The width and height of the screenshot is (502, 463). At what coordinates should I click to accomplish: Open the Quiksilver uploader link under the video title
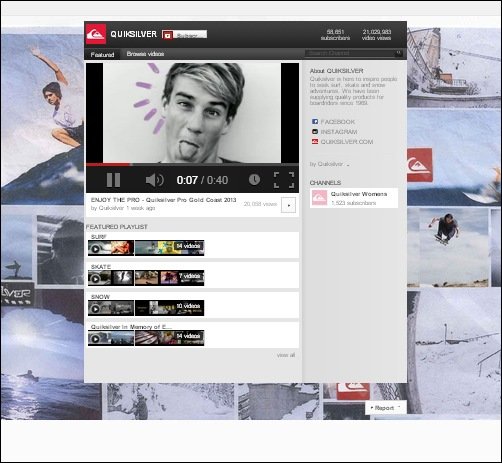pyautogui.click(x=111, y=208)
